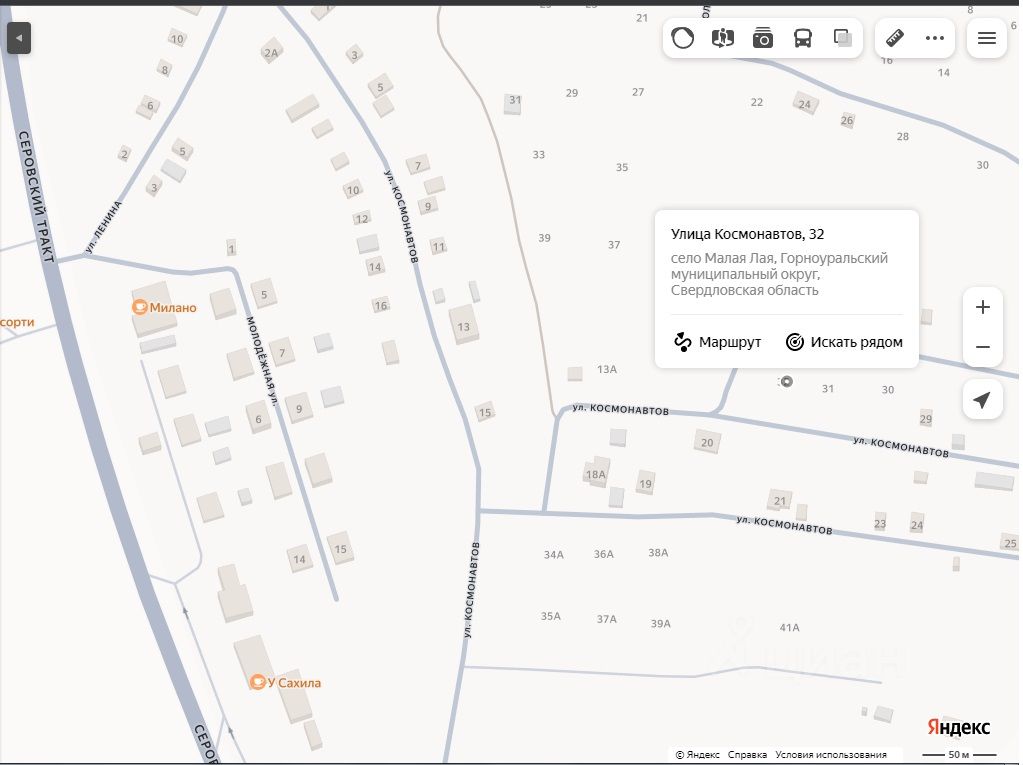
Task: Enable street panoramas layer
Action: (723, 39)
